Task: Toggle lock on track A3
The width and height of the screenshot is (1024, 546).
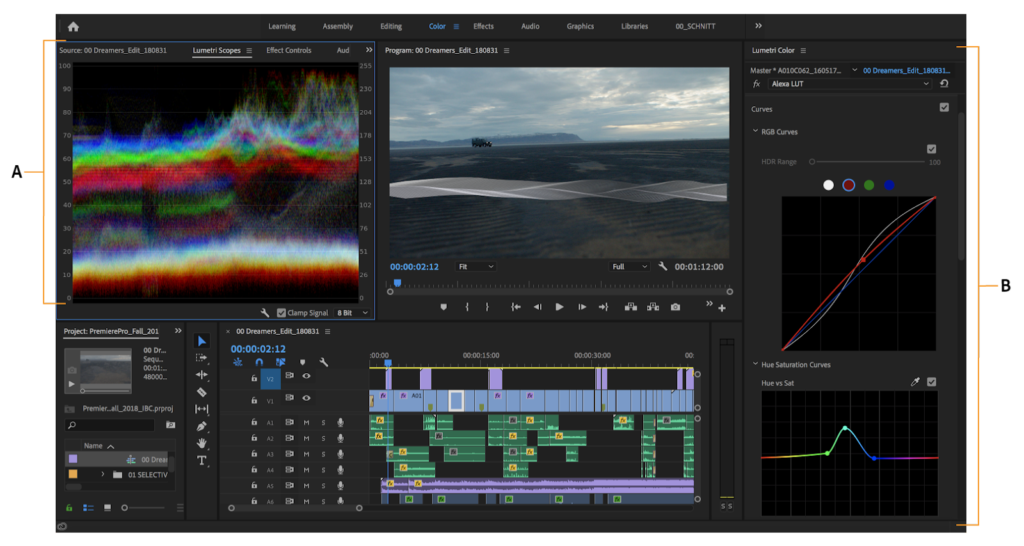Action: (254, 454)
